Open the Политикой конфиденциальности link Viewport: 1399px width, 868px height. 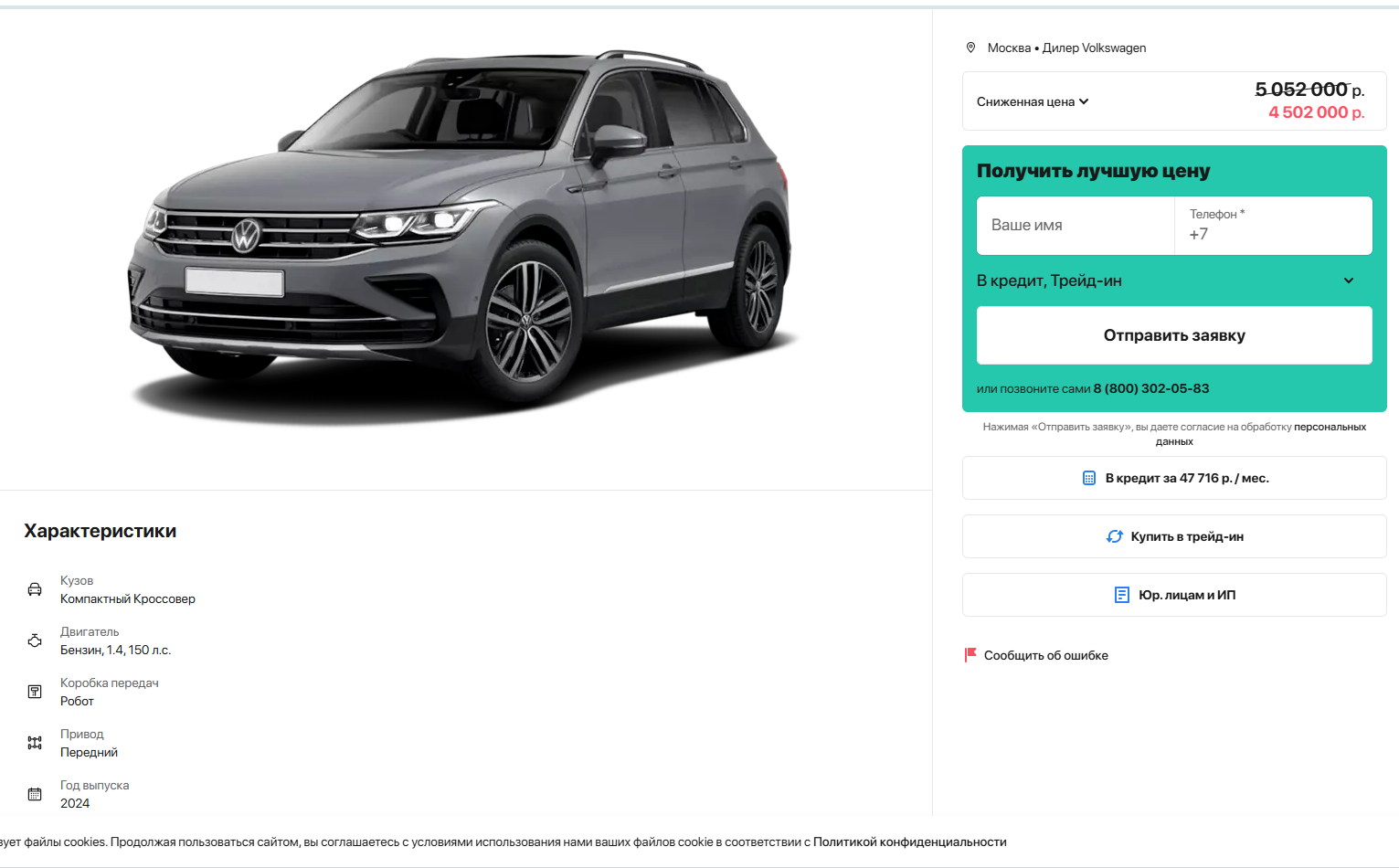[909, 842]
